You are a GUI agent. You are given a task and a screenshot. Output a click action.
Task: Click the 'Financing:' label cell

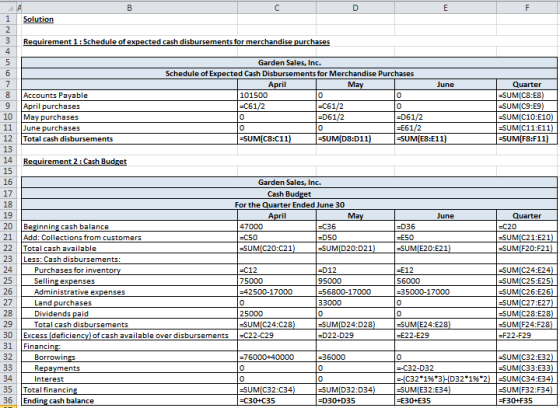click(129, 346)
